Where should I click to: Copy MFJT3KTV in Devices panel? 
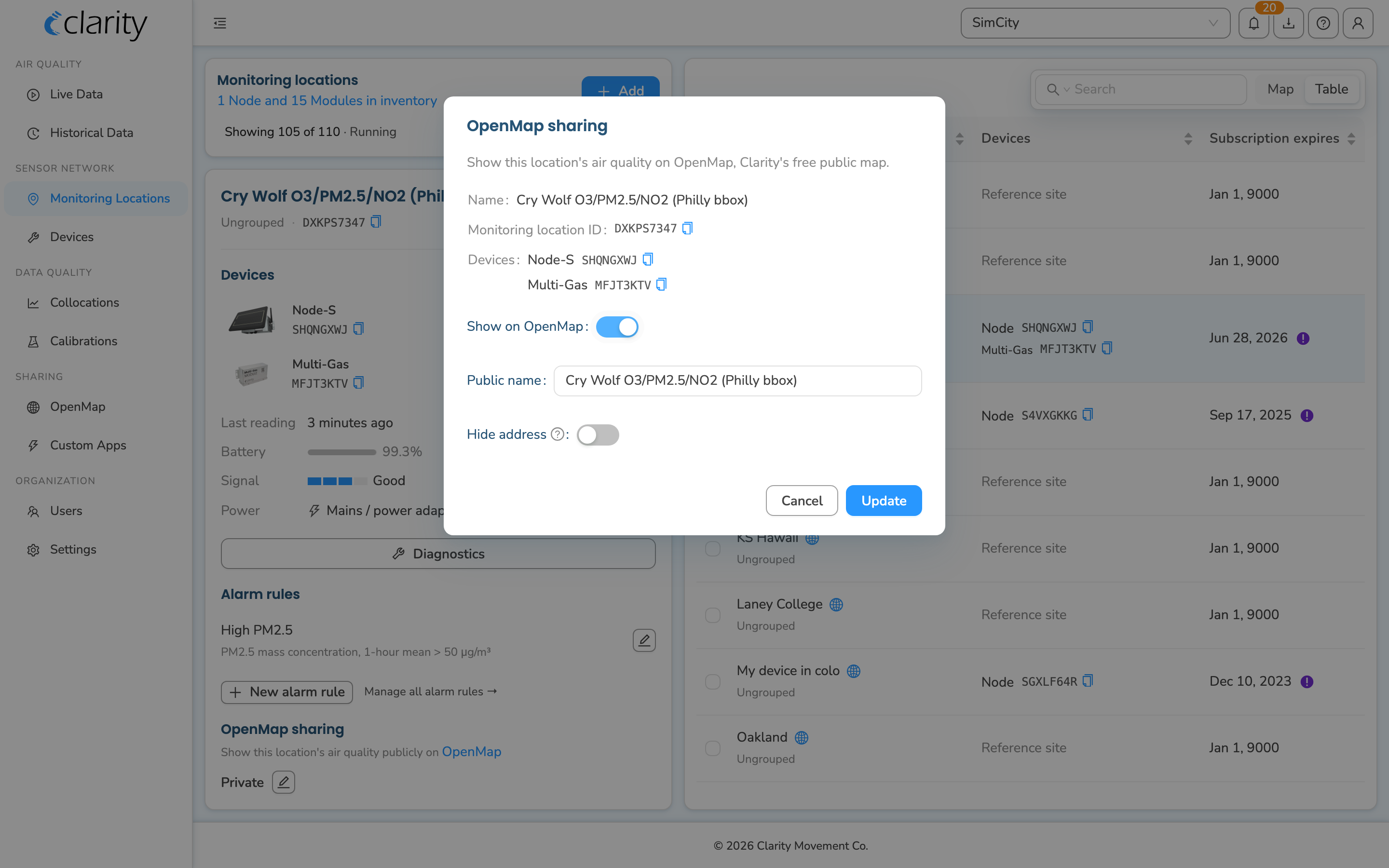(x=358, y=383)
